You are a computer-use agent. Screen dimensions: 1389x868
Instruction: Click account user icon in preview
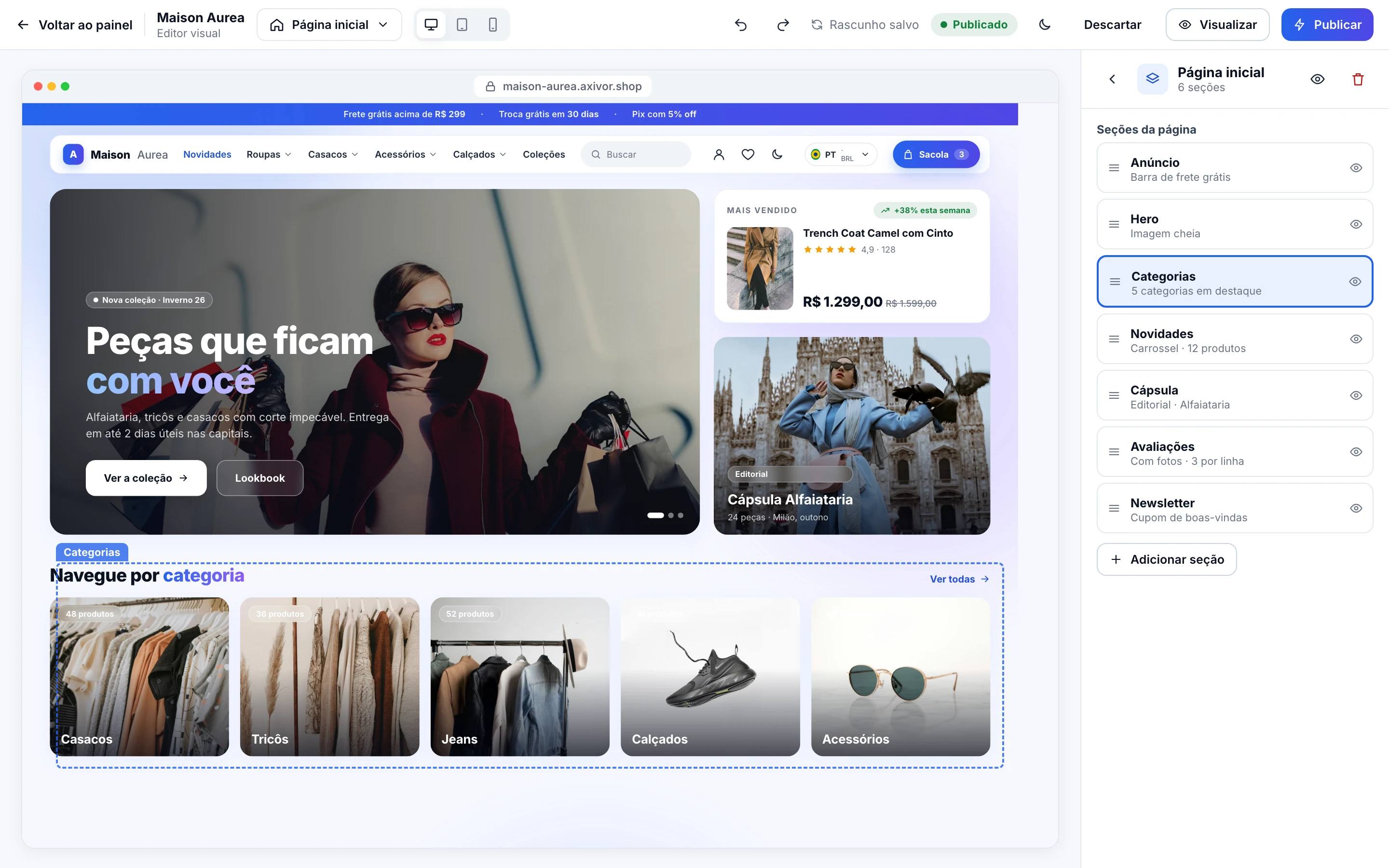point(719,154)
